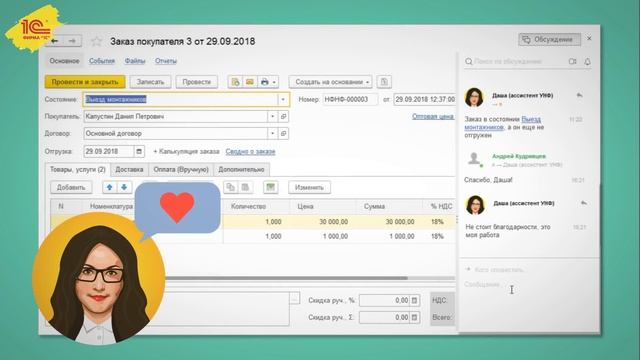Click the order date field 29.09.2018 12:37:00

click(424, 99)
